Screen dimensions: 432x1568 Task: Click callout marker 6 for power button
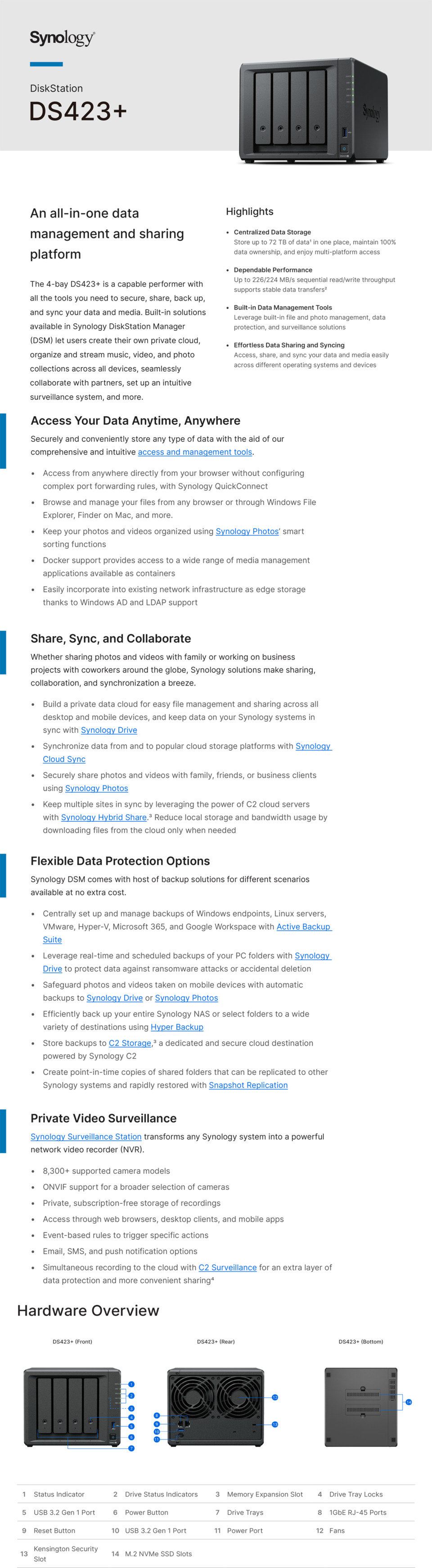131,1437
